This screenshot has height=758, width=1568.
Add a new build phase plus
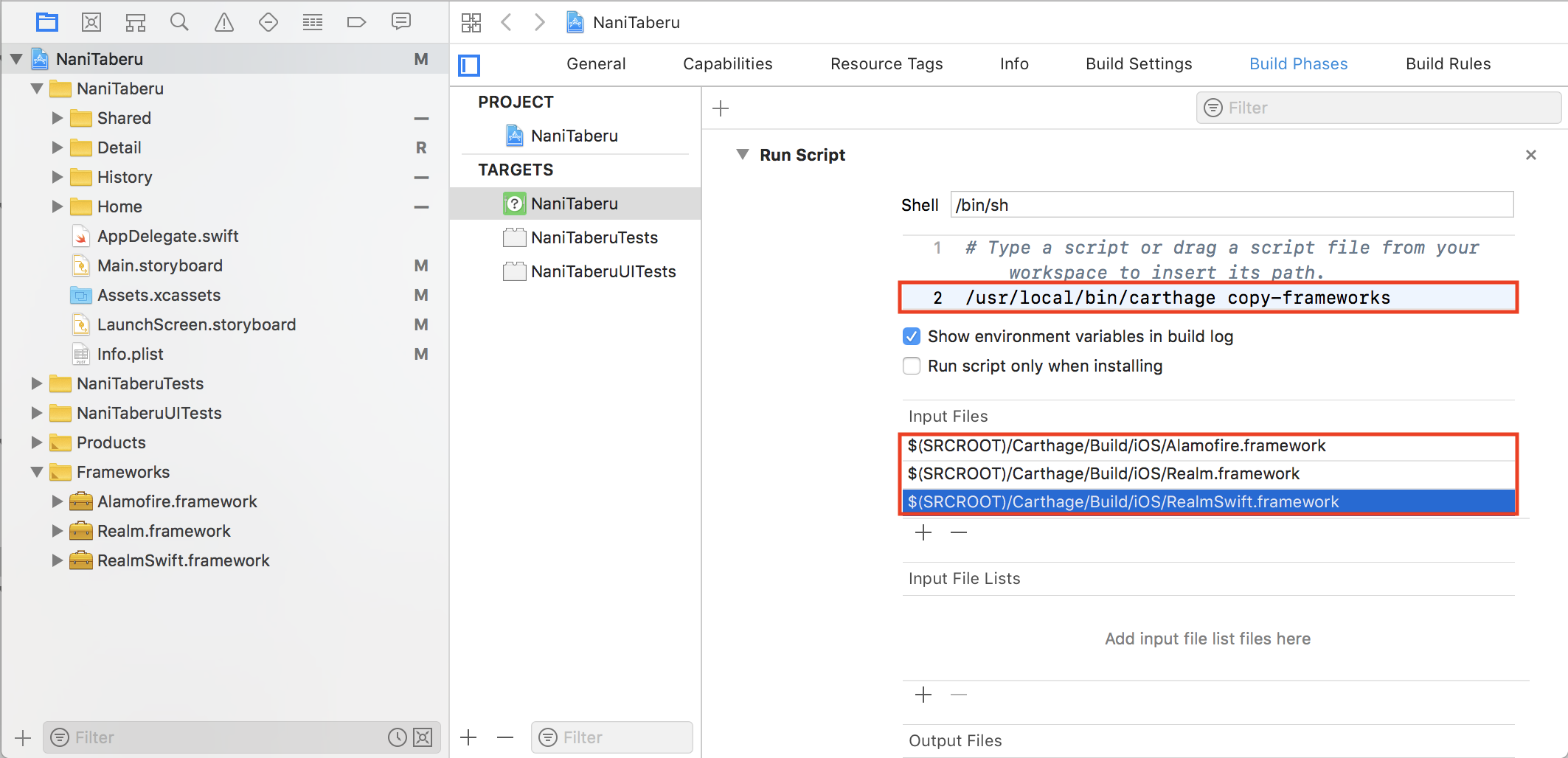(721, 108)
